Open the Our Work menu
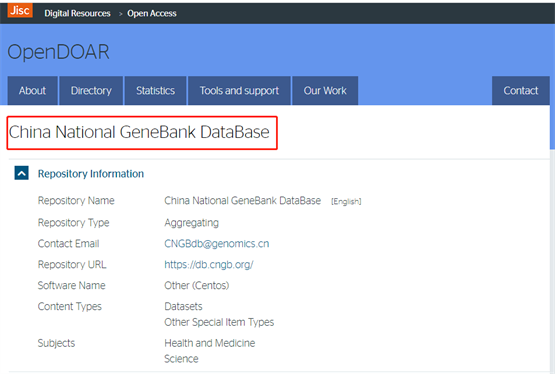The height and width of the screenshot is (374, 555). 325,91
